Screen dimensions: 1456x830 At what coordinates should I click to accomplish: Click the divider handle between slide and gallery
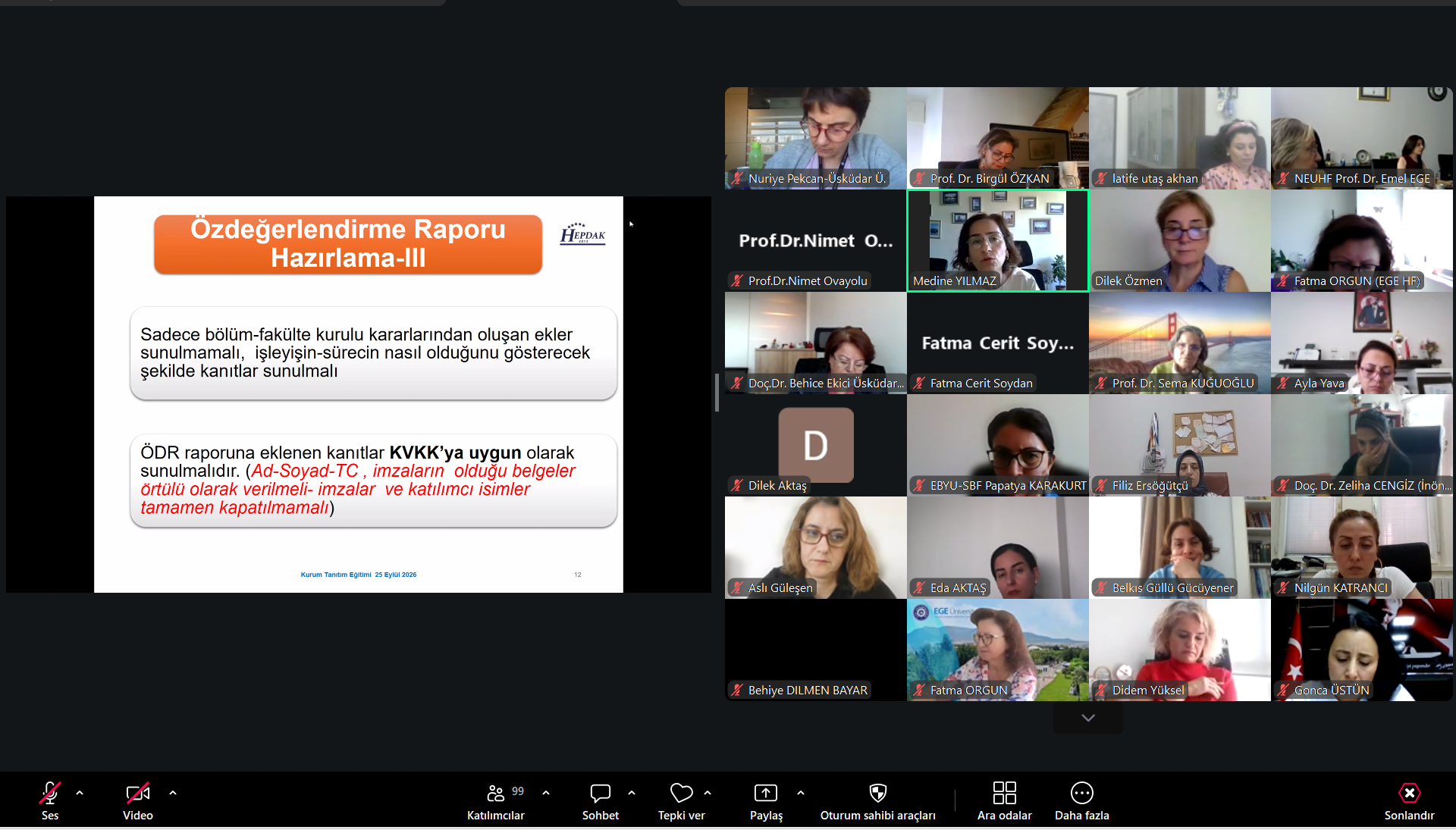(x=717, y=392)
